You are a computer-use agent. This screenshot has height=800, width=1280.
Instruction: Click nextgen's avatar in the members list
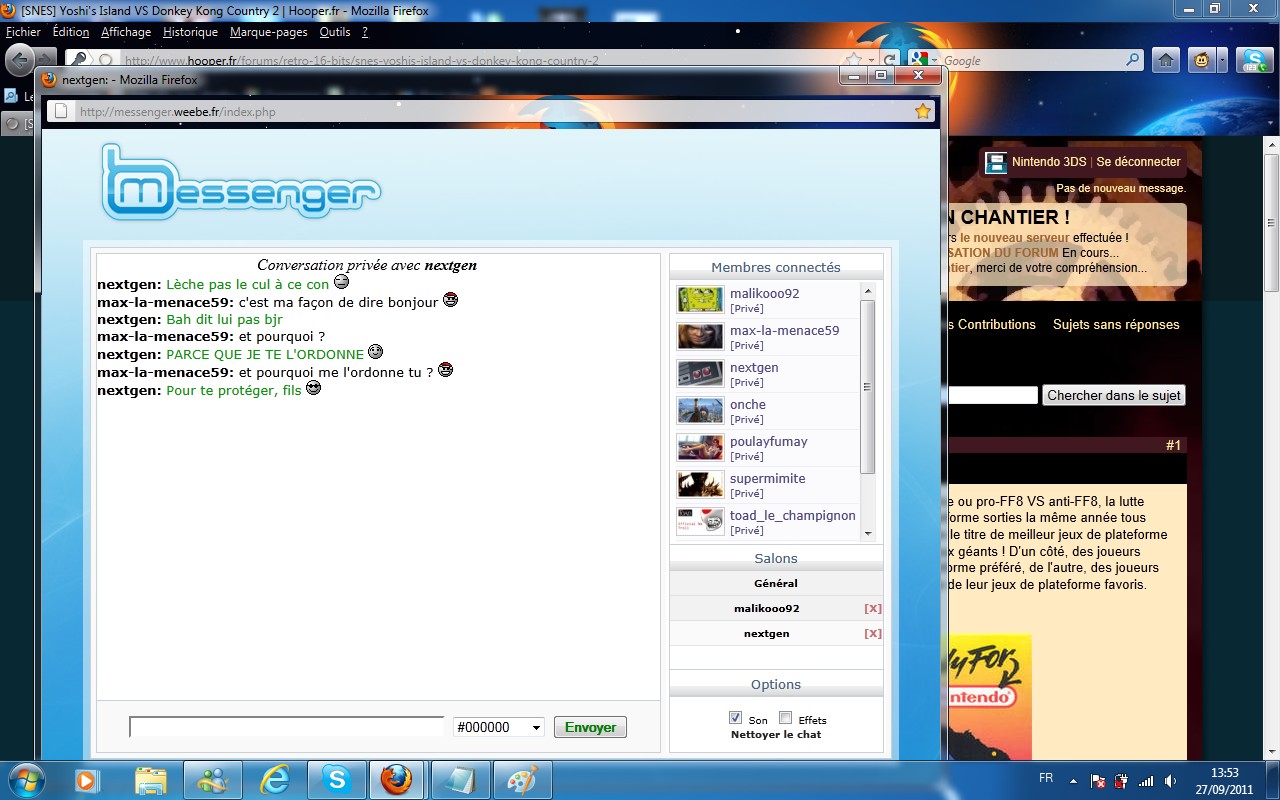700,374
